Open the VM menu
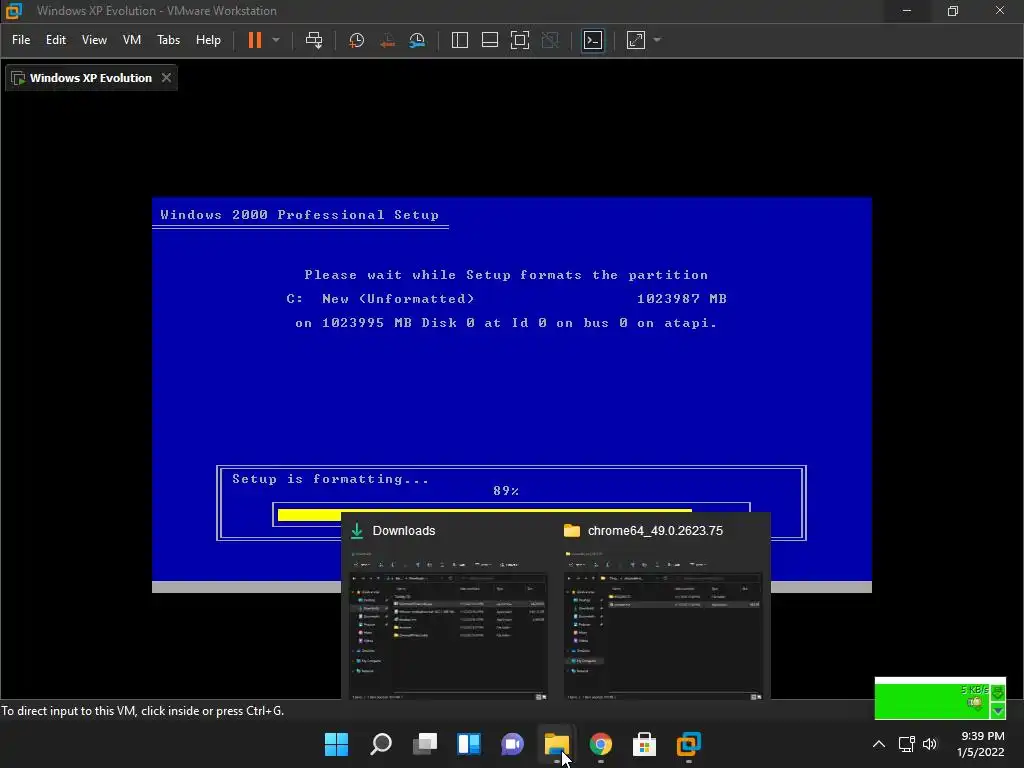Viewport: 1024px width, 768px height. 132,40
